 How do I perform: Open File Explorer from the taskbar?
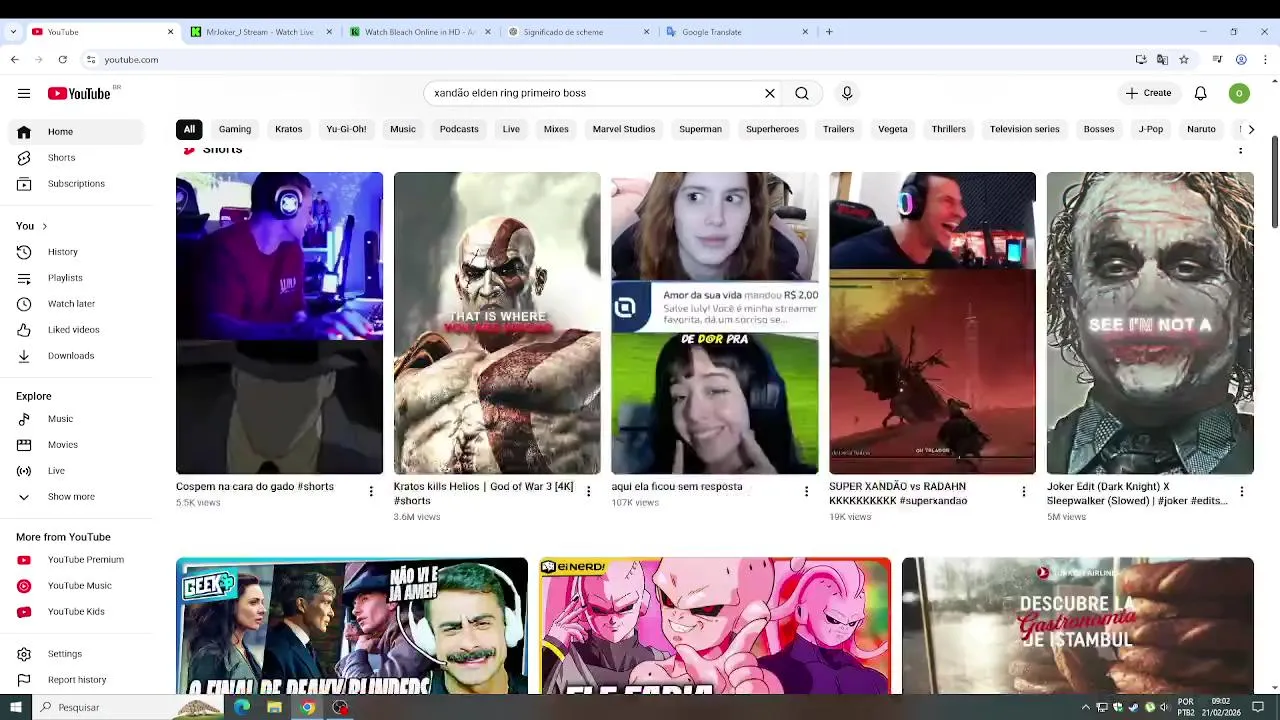(x=274, y=707)
